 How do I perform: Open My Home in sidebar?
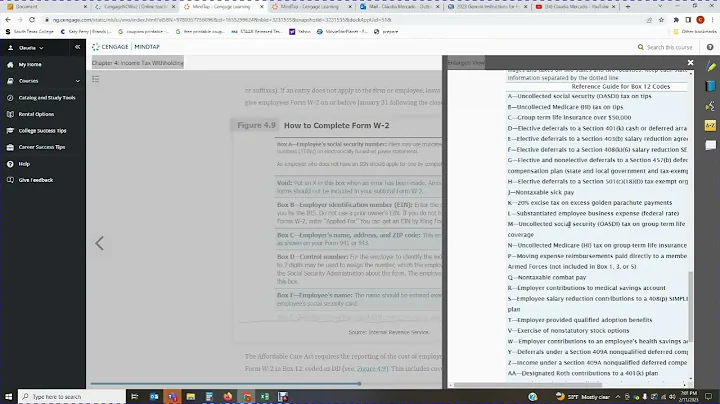click(30, 65)
